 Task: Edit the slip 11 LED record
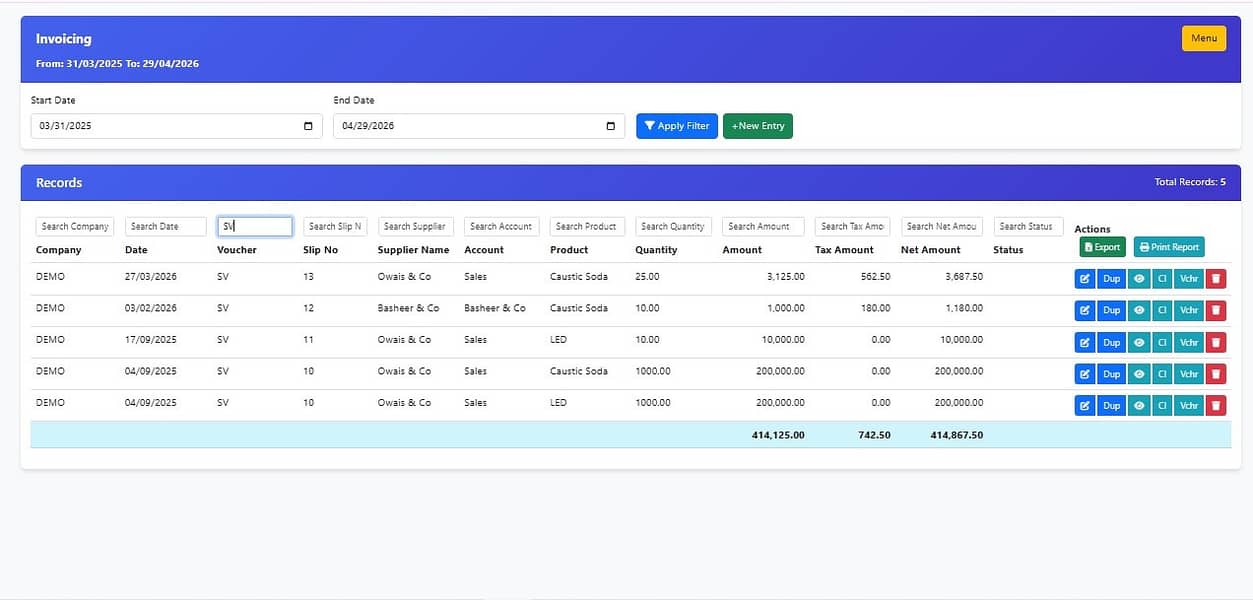(1085, 342)
